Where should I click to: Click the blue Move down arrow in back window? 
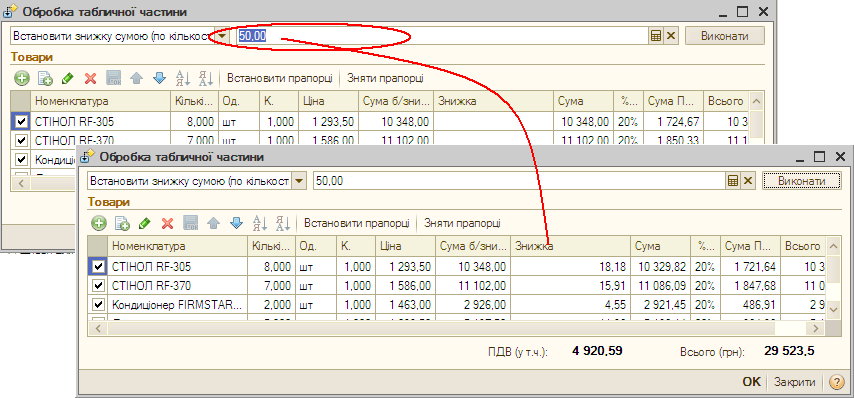(159, 78)
